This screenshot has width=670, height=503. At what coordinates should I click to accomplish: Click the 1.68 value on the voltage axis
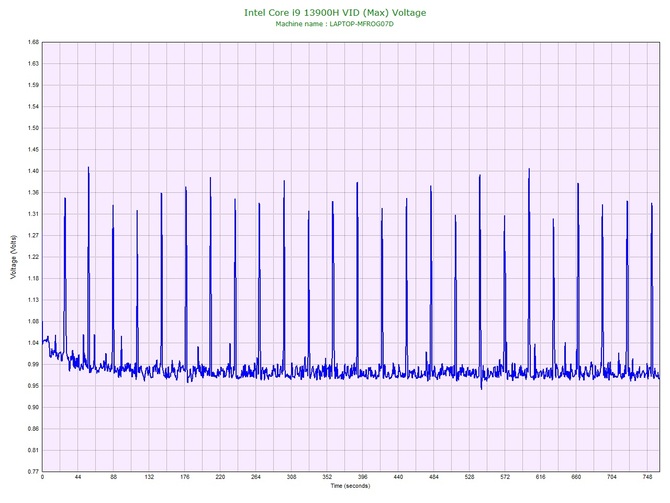point(33,43)
